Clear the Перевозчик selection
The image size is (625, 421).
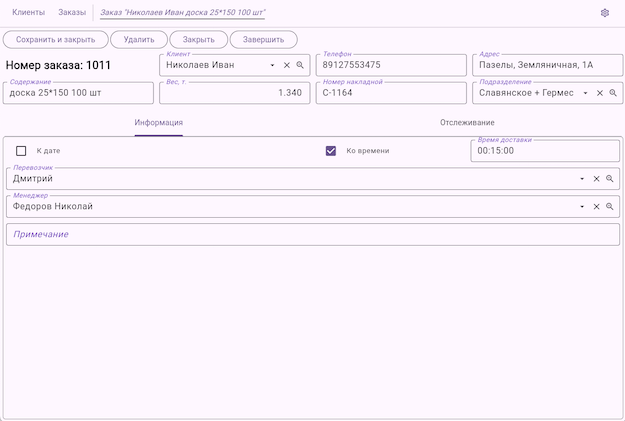click(596, 179)
